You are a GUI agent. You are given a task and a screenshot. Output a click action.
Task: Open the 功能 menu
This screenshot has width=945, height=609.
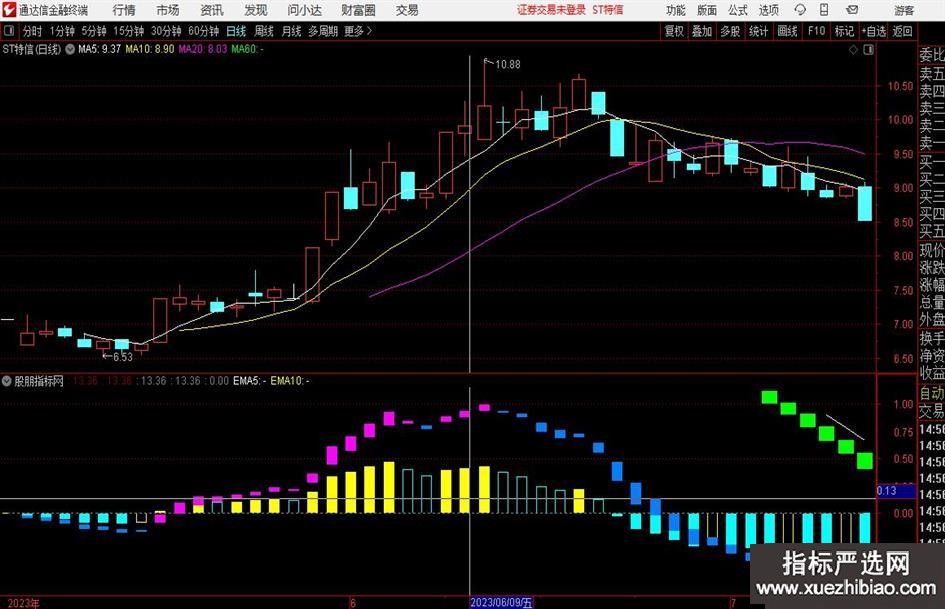[x=676, y=10]
